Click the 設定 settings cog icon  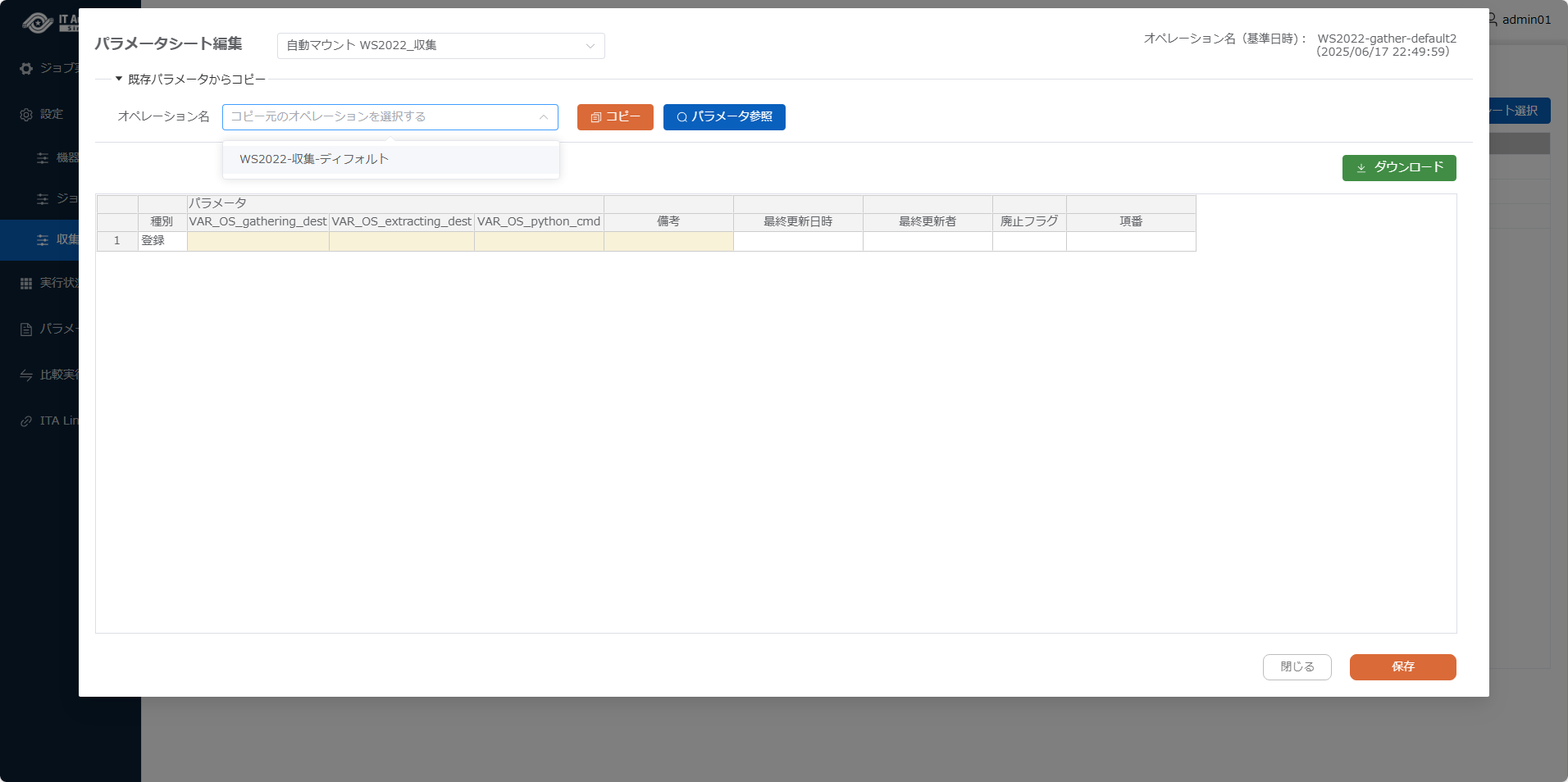click(x=26, y=115)
